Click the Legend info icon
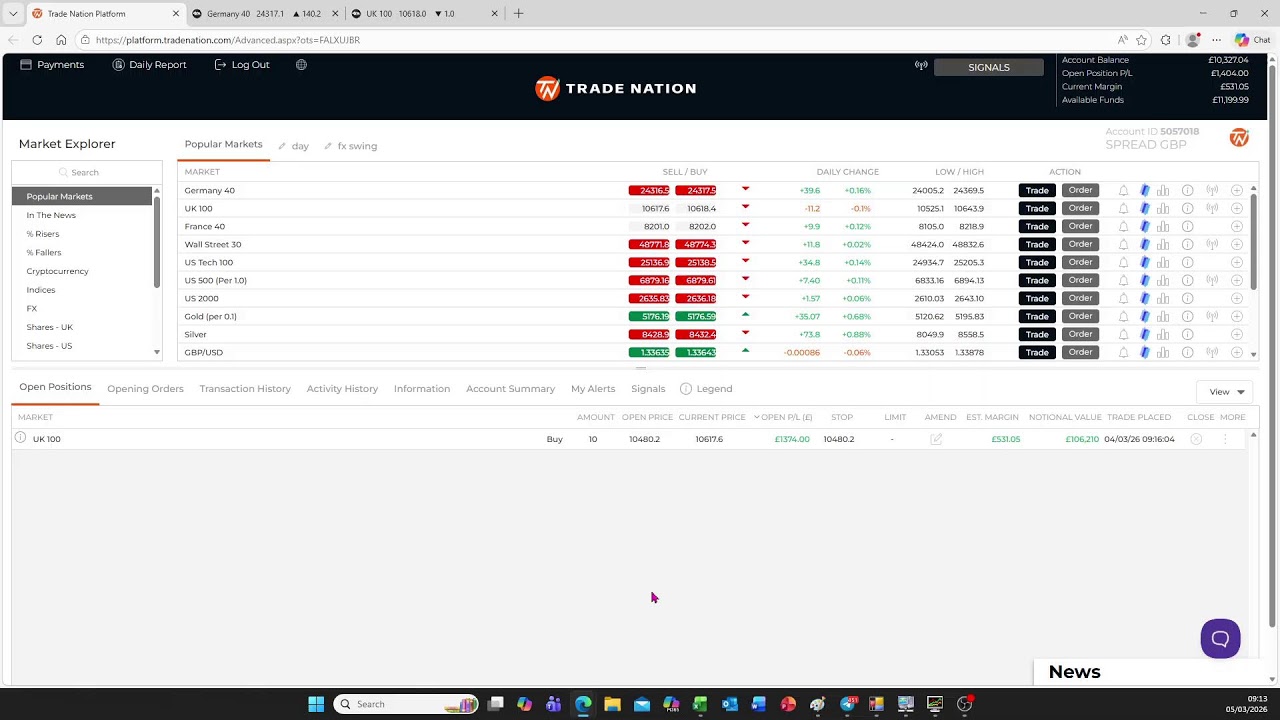Image resolution: width=1280 pixels, height=720 pixels. (686, 388)
